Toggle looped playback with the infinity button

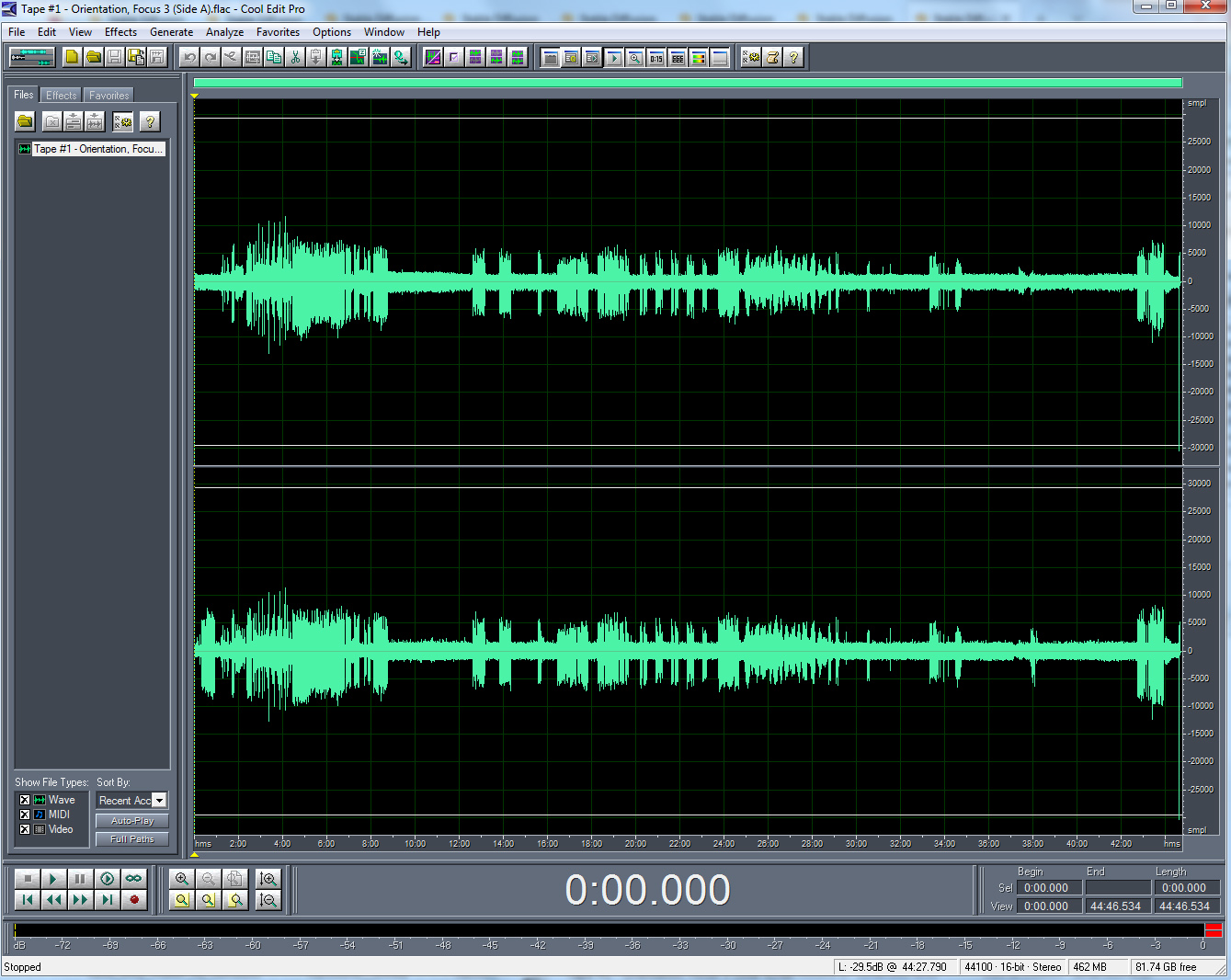(x=134, y=879)
